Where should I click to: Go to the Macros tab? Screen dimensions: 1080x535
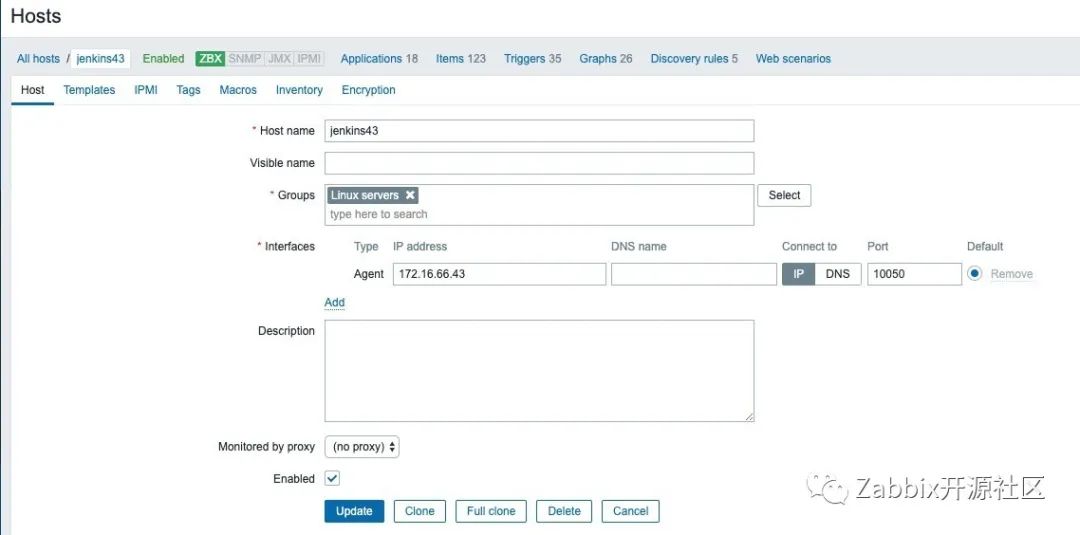click(x=238, y=90)
